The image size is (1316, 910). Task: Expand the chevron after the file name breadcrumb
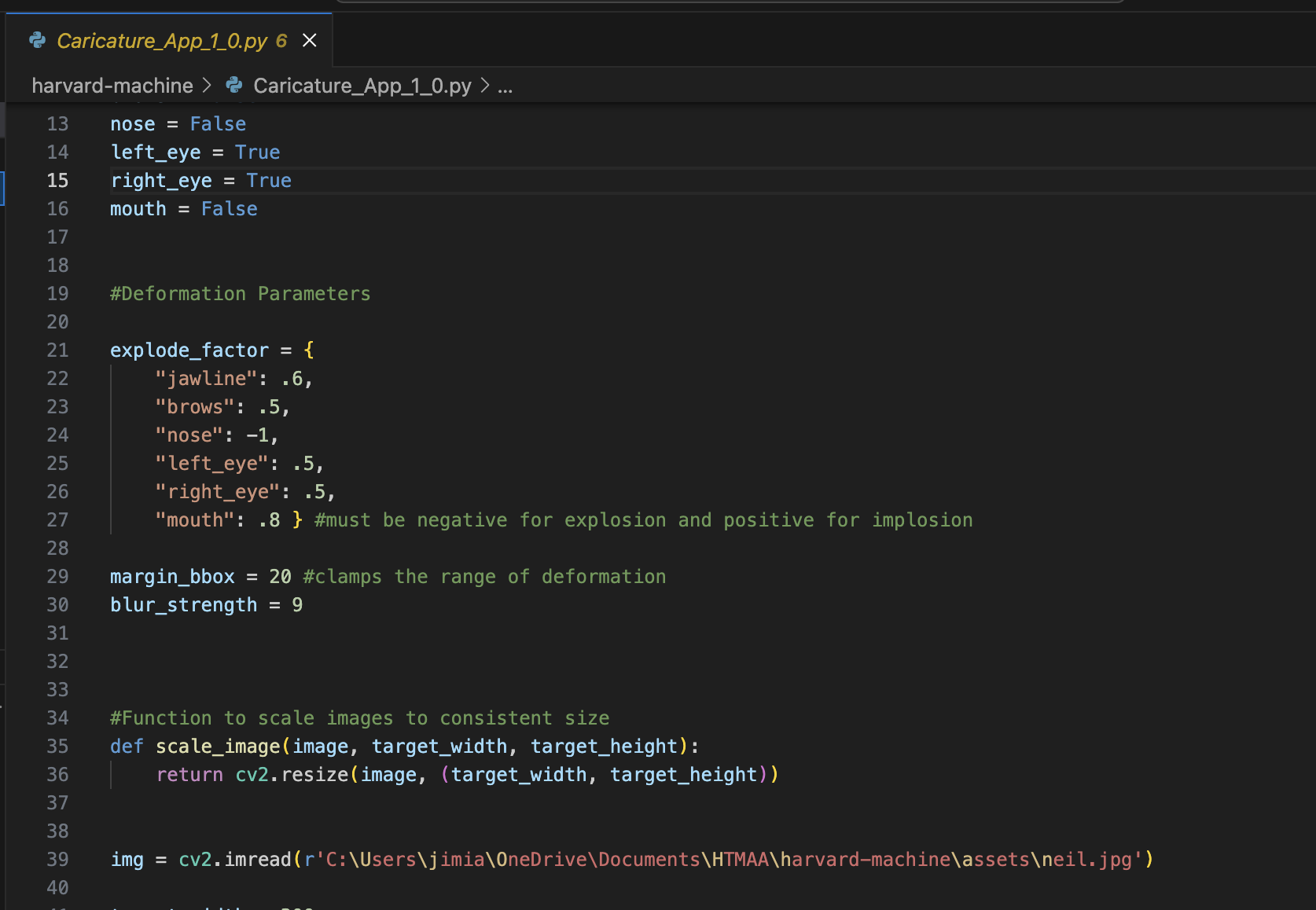click(485, 85)
